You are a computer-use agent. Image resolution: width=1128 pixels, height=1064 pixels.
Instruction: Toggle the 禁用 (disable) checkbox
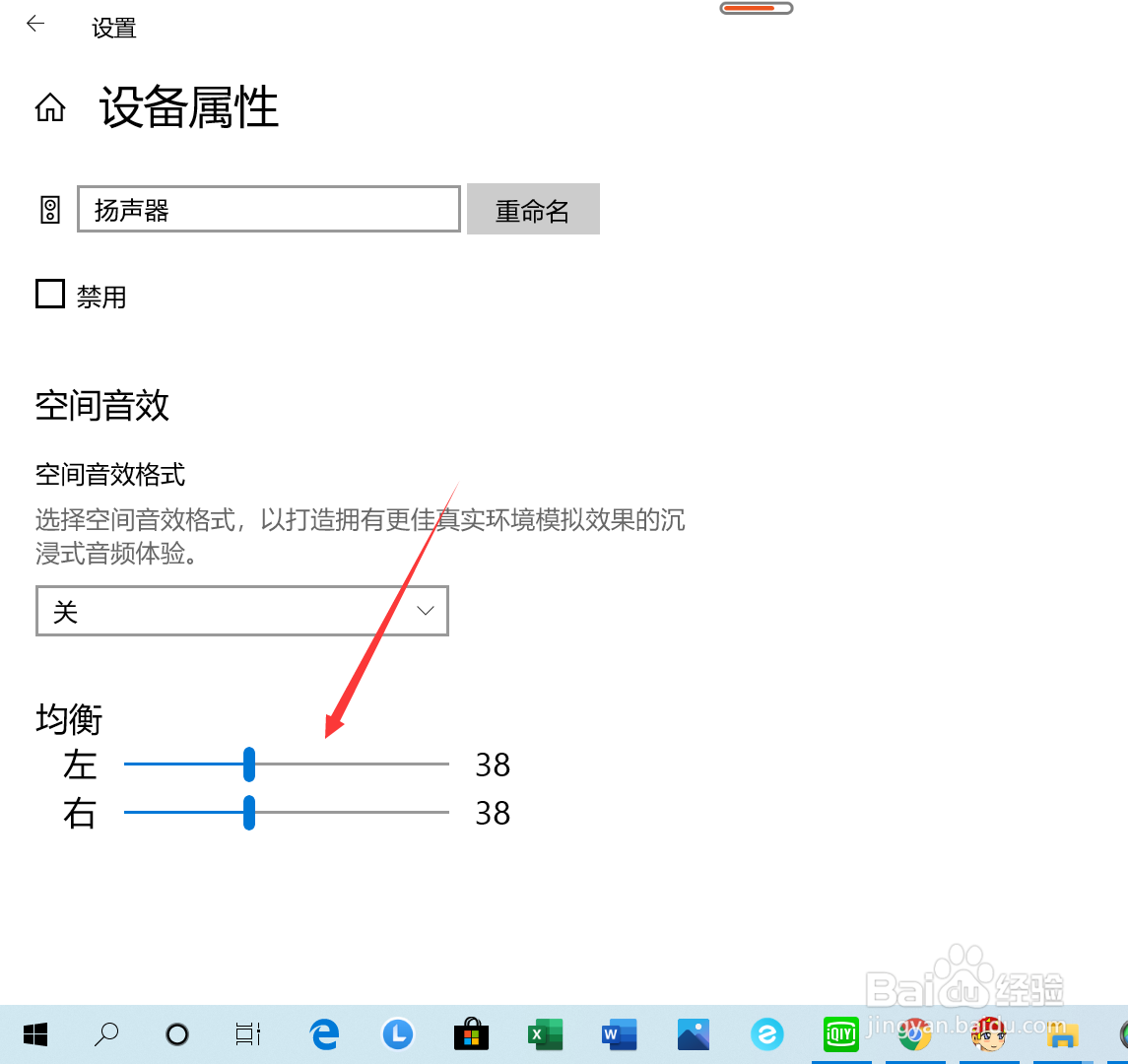pyautogui.click(x=49, y=293)
